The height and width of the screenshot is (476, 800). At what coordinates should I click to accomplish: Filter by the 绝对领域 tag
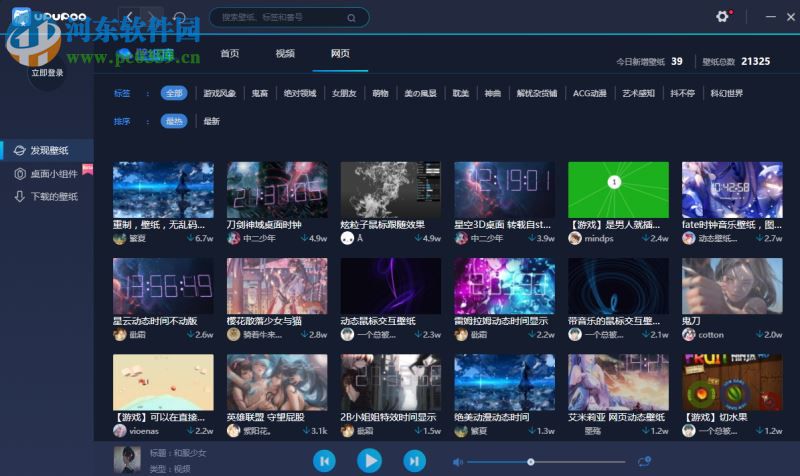coord(300,93)
